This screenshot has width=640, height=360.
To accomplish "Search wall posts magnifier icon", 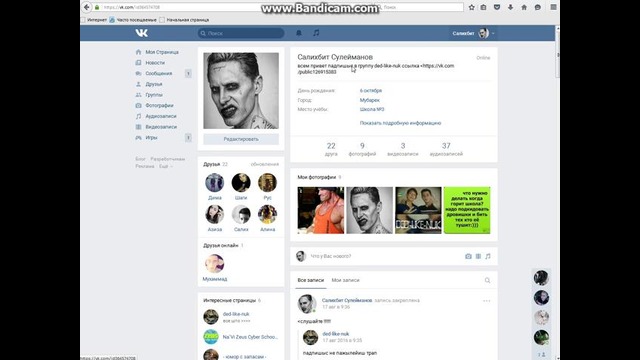I will pos(487,280).
